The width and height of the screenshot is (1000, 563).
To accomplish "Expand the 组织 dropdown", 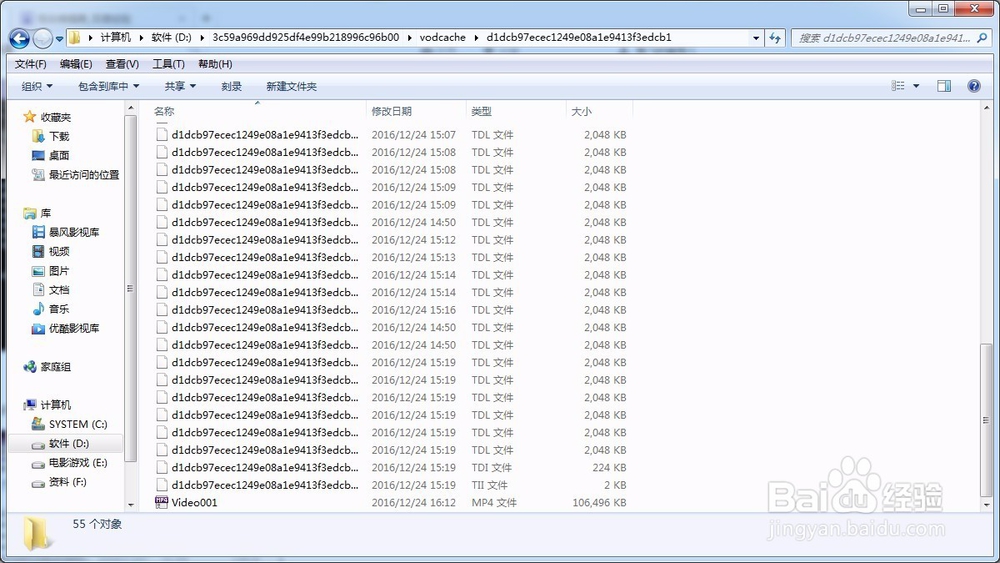I will (37, 86).
